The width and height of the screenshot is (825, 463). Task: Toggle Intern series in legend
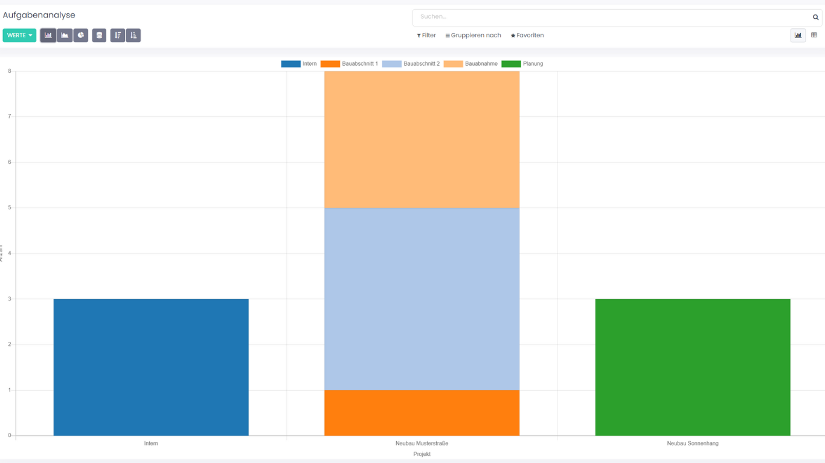click(299, 63)
